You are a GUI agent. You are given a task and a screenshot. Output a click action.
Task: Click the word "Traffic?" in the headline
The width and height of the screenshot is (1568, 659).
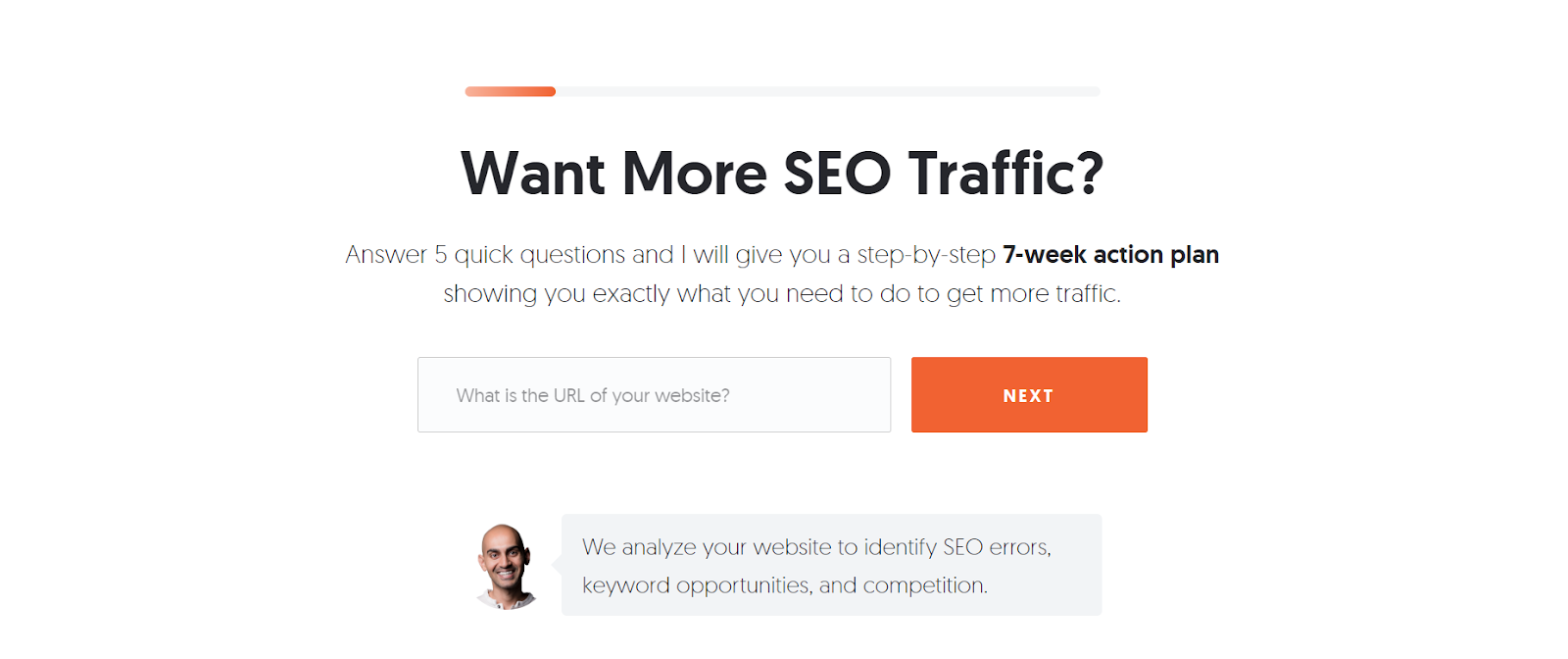point(1006,174)
